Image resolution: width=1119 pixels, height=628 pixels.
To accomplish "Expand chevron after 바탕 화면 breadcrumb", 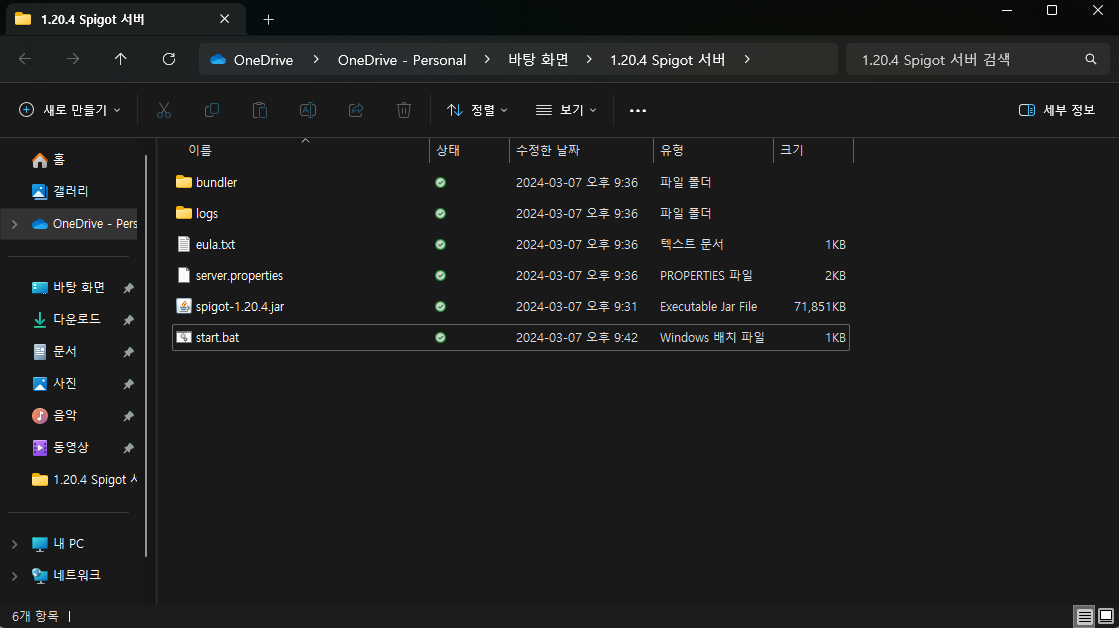I will (x=589, y=59).
